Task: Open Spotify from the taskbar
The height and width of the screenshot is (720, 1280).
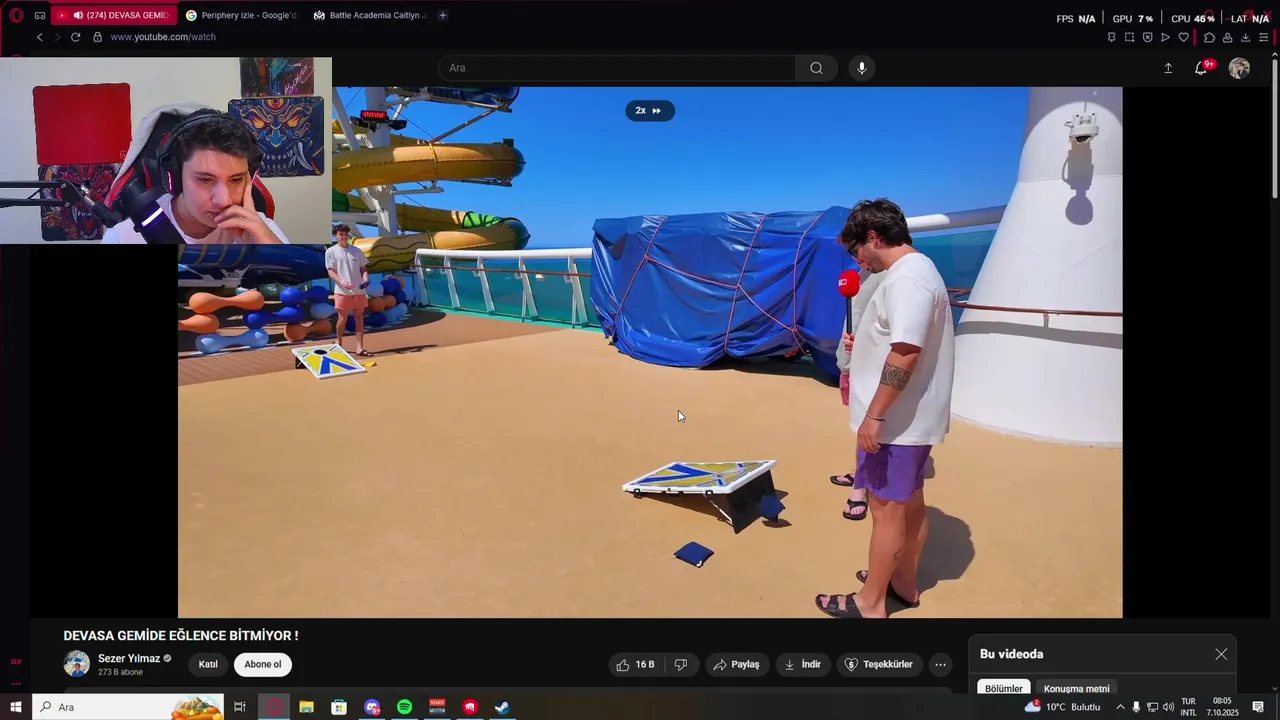Action: click(x=404, y=707)
